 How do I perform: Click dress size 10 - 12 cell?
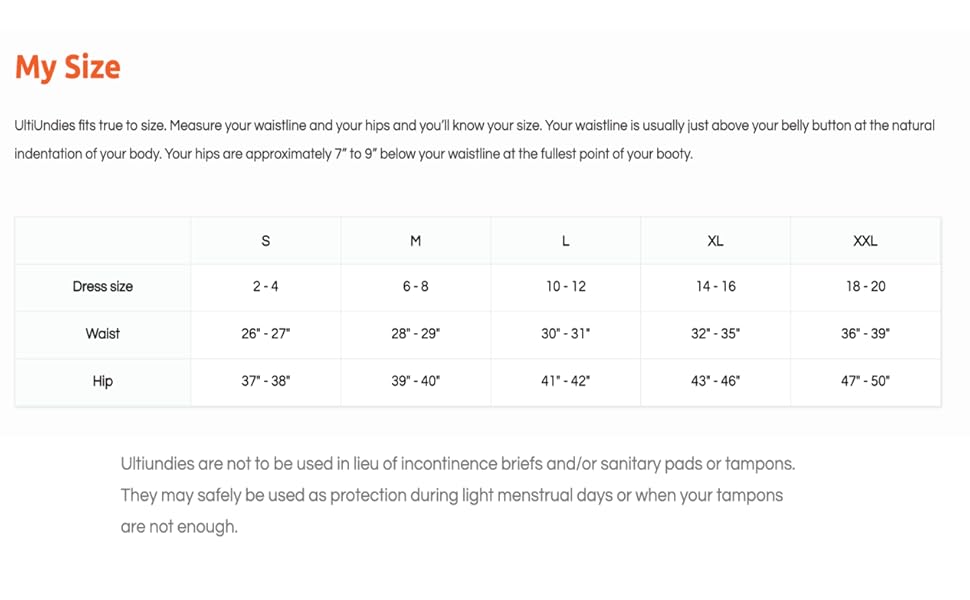click(x=565, y=287)
